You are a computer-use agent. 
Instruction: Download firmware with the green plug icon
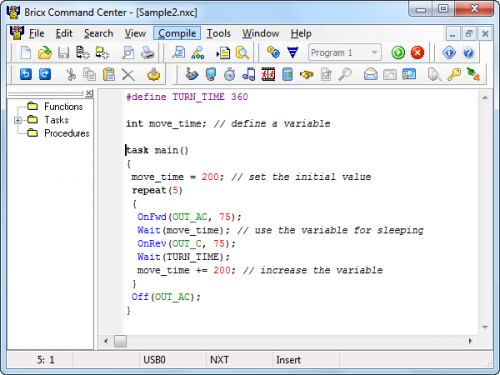point(473,74)
